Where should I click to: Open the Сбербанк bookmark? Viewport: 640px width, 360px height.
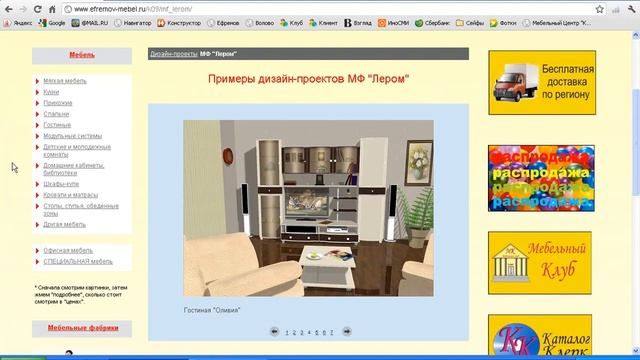pyautogui.click(x=432, y=23)
